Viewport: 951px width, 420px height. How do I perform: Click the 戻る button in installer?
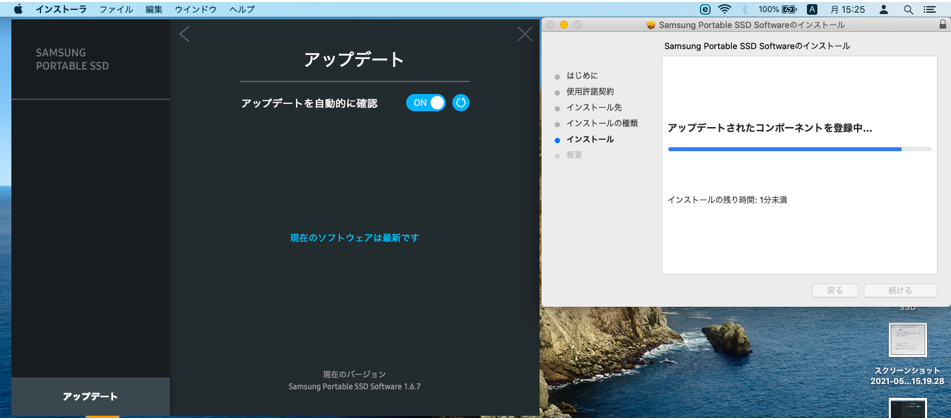[835, 291]
